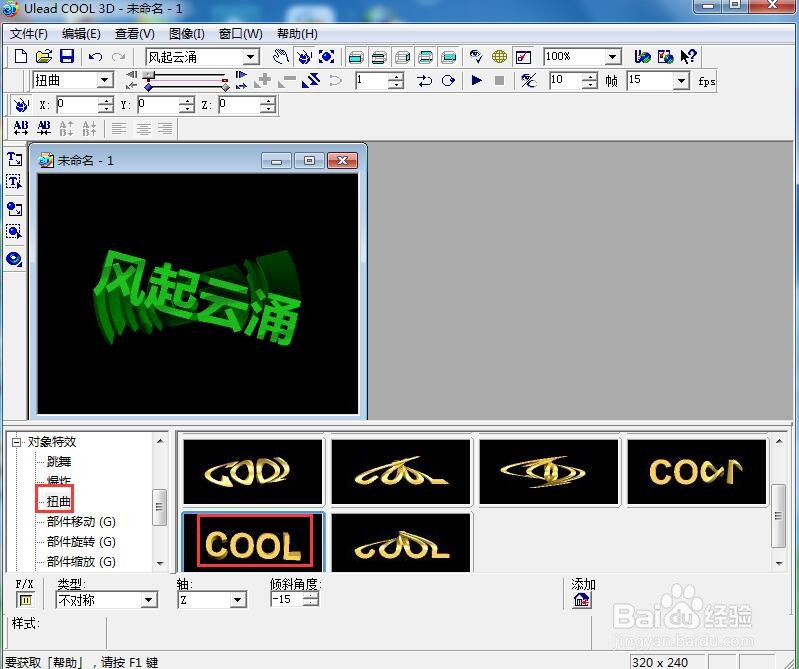Toggle the front face display icon
Image resolution: width=799 pixels, height=669 pixels.
(356, 57)
